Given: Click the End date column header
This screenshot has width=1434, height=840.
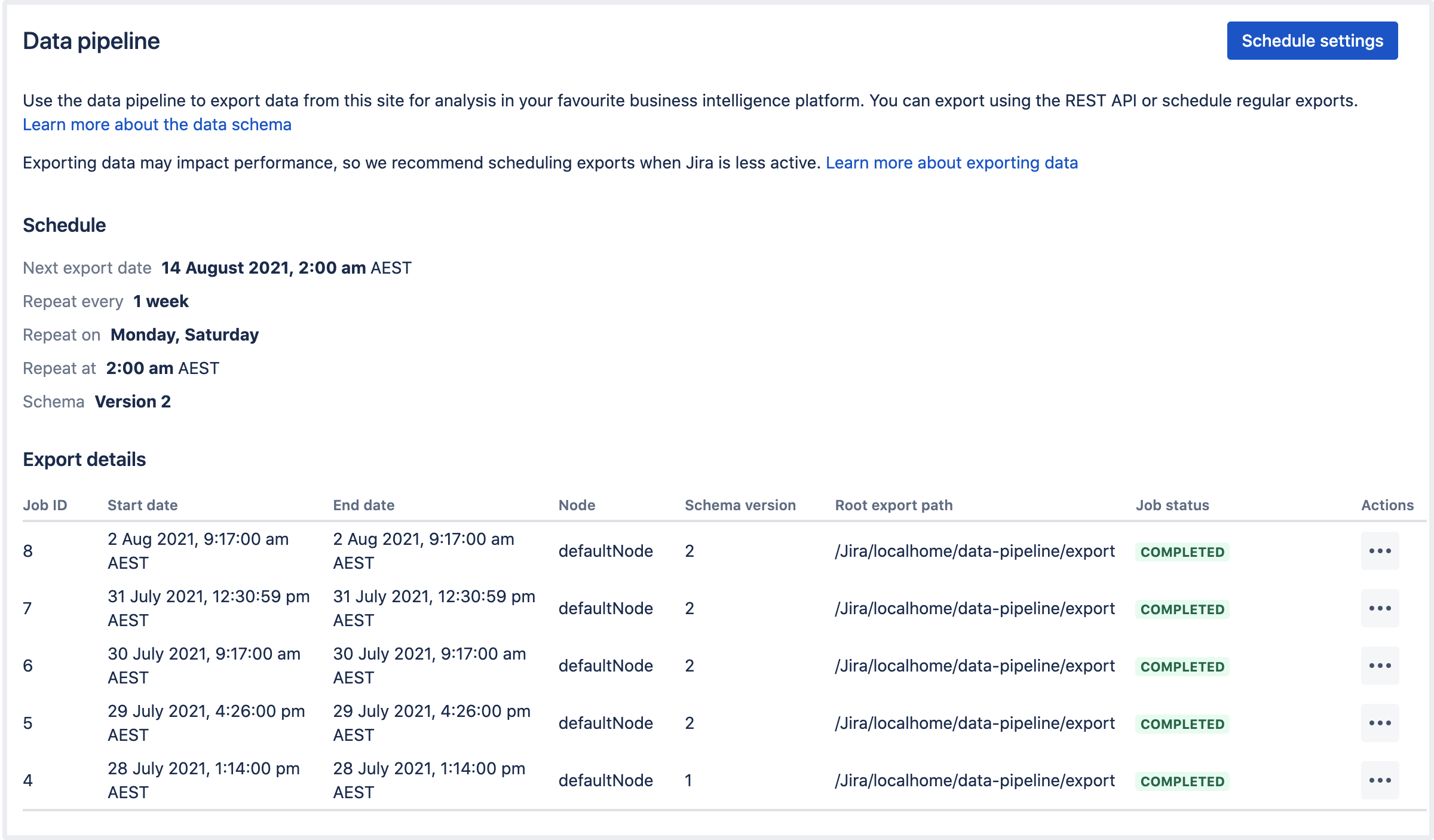Looking at the screenshot, I should [x=363, y=505].
